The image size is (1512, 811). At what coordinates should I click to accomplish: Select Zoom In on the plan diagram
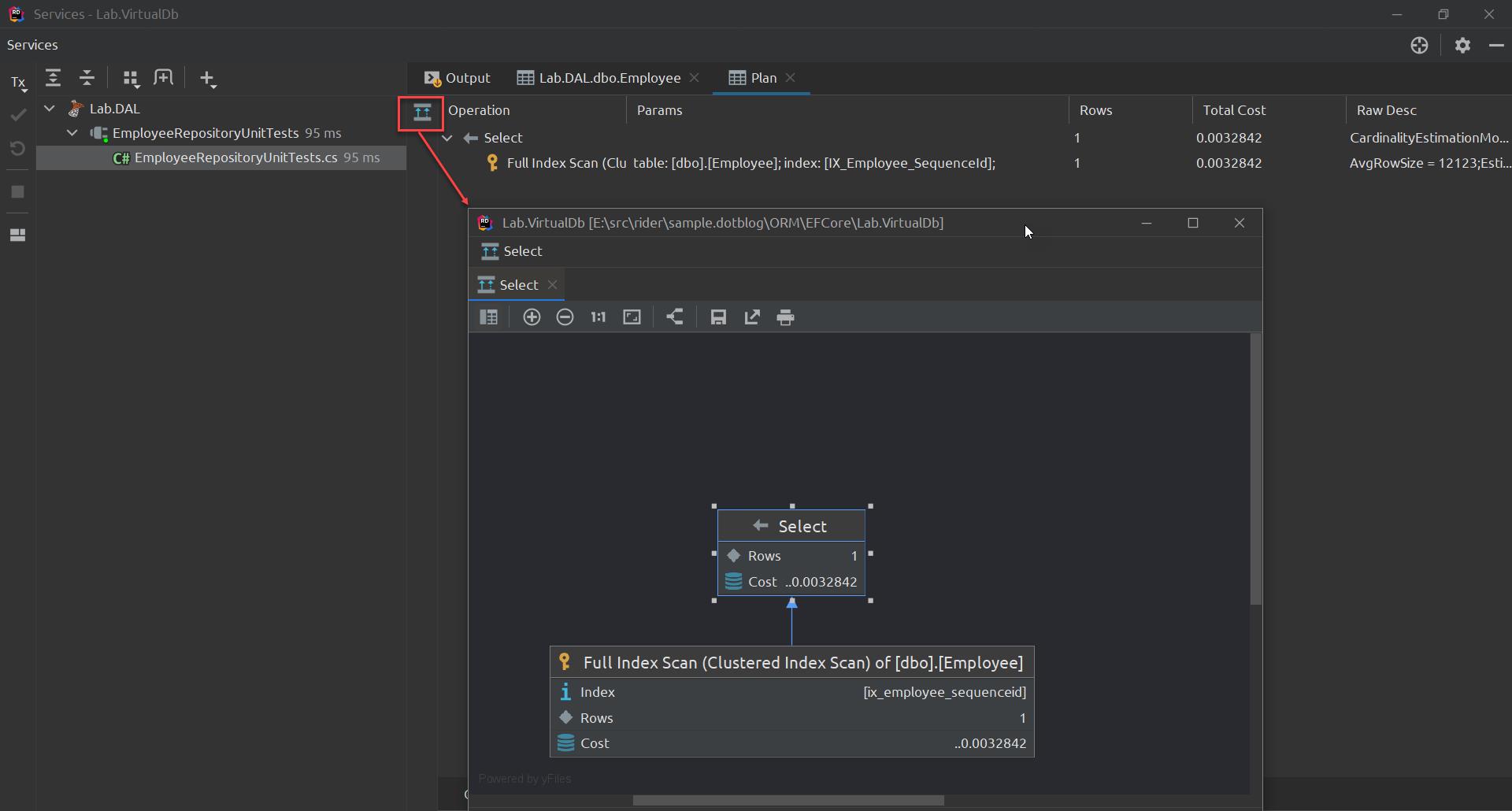[x=532, y=317]
